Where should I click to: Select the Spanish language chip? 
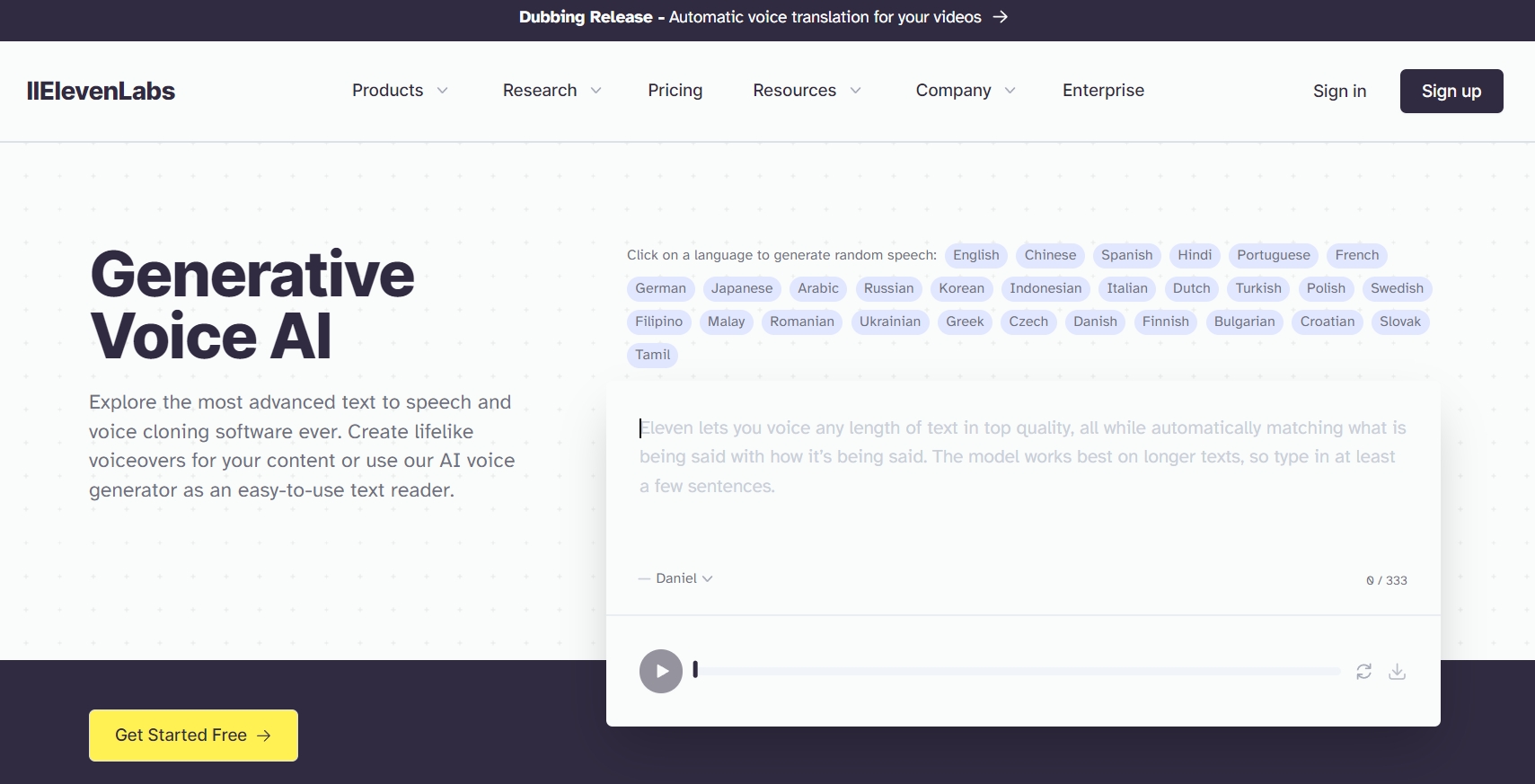pos(1126,255)
